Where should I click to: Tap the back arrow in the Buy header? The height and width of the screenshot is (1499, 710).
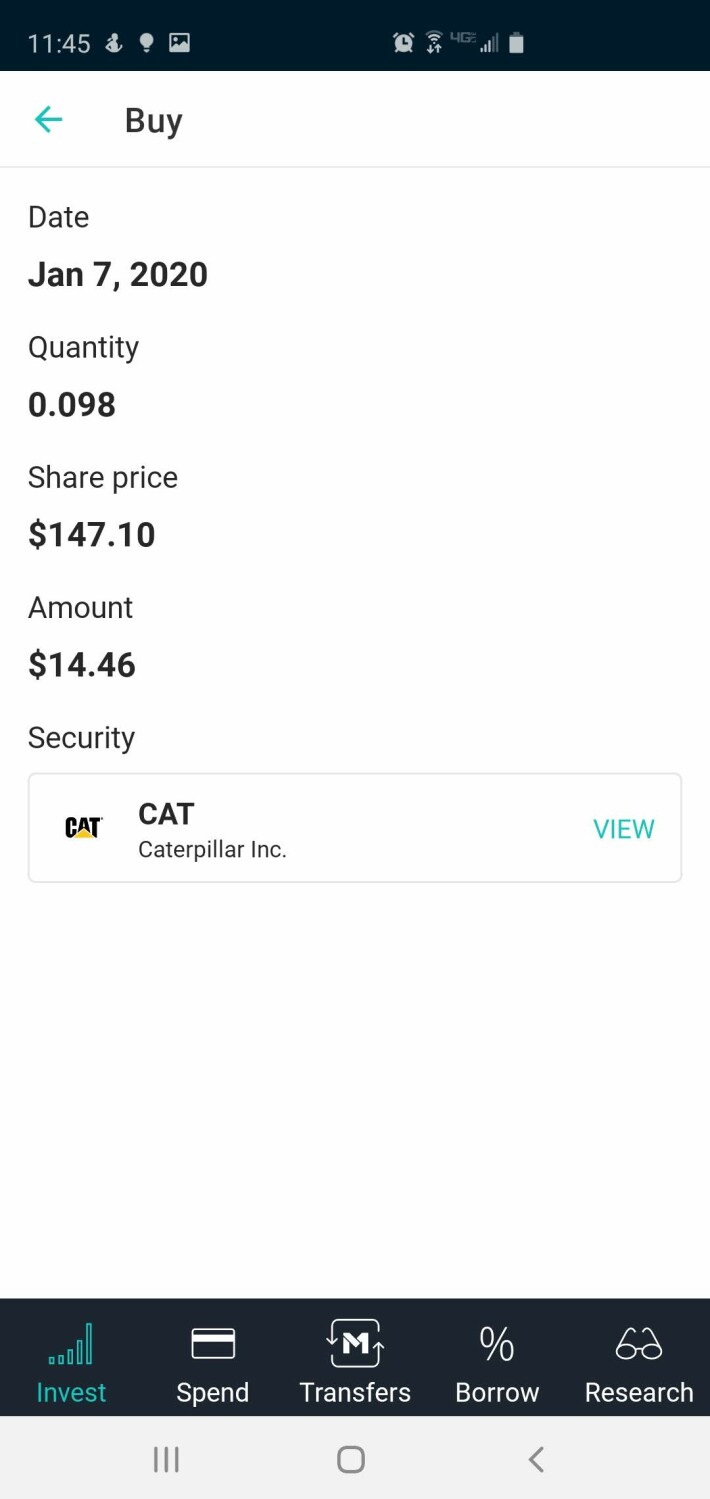(48, 120)
